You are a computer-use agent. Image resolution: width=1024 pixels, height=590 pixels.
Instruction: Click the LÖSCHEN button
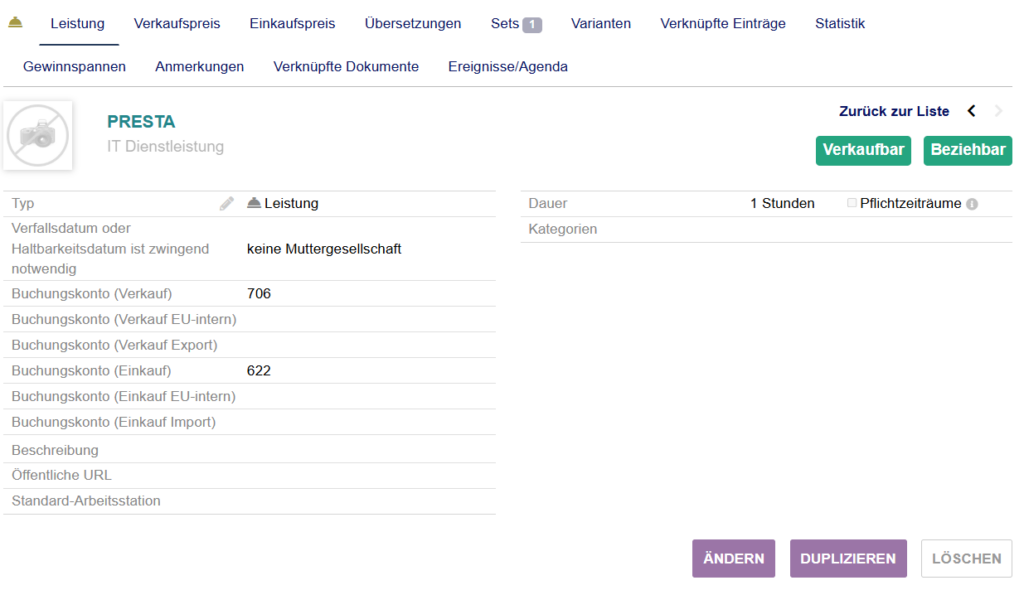(965, 559)
